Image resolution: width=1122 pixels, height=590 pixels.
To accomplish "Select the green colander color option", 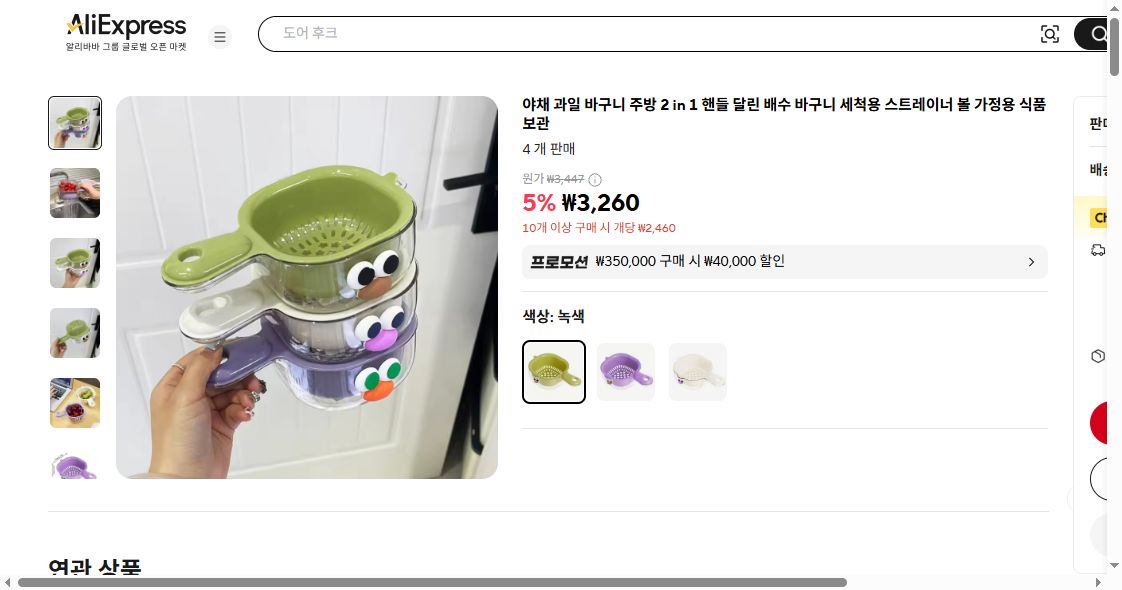I will pyautogui.click(x=554, y=371).
